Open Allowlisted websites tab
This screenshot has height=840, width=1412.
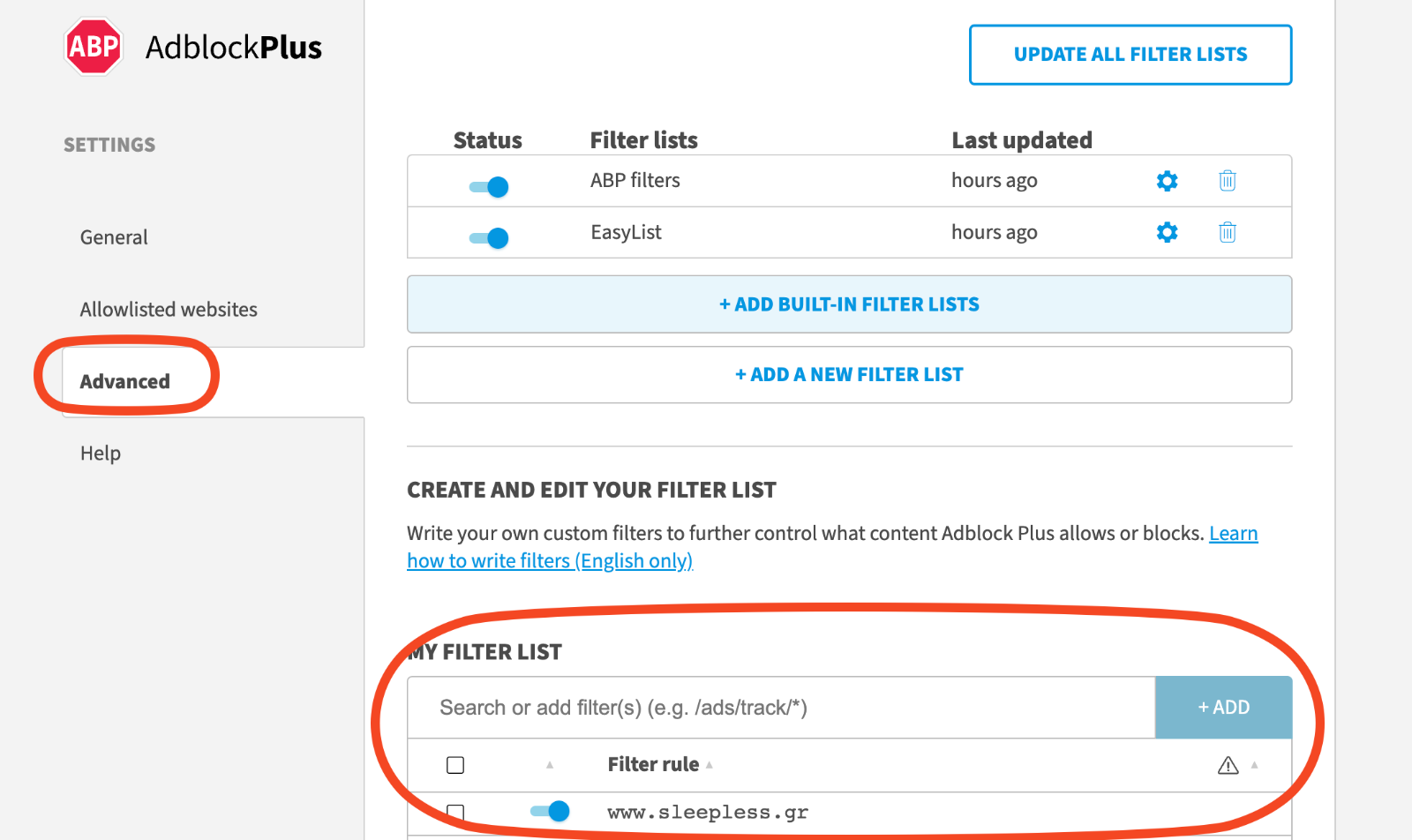point(169,310)
